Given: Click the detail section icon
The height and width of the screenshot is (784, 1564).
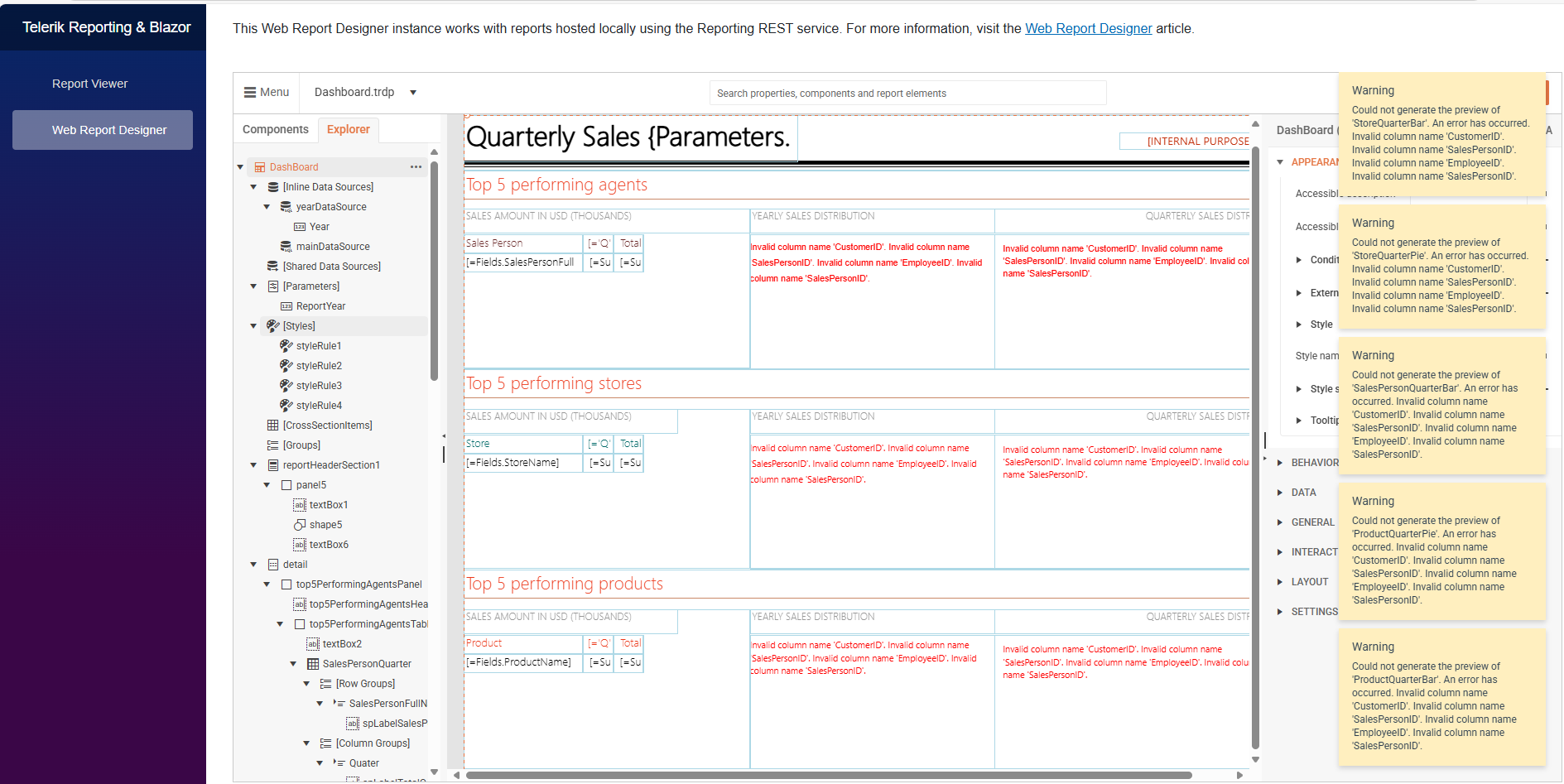Looking at the screenshot, I should [273, 565].
